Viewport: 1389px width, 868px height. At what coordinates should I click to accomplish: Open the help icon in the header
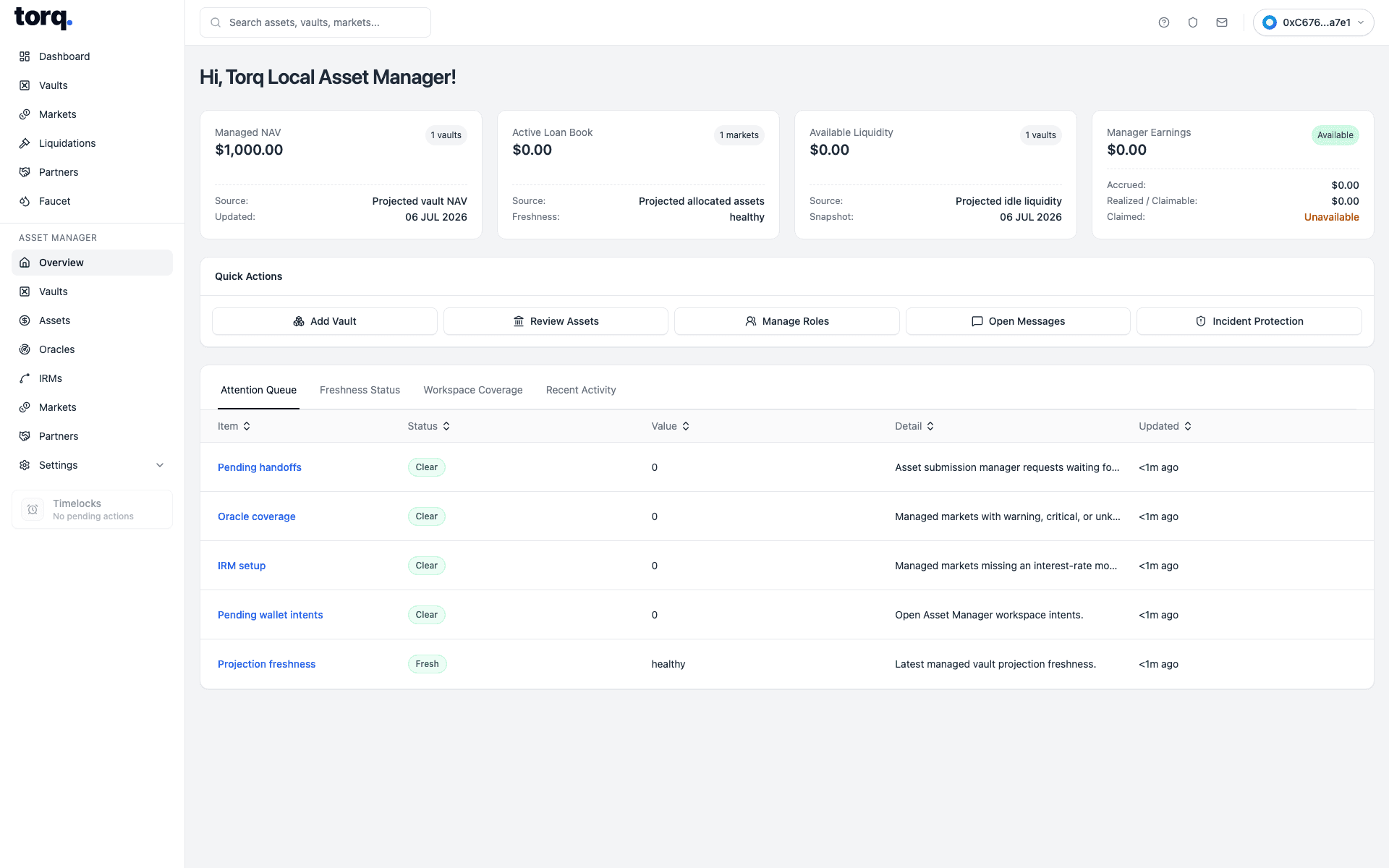click(1164, 22)
